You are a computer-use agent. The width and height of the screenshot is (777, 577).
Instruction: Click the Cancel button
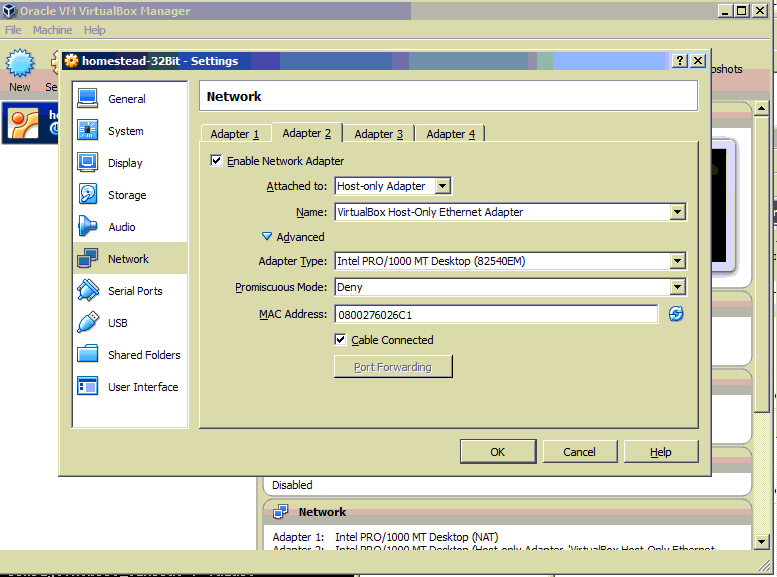[x=580, y=452]
